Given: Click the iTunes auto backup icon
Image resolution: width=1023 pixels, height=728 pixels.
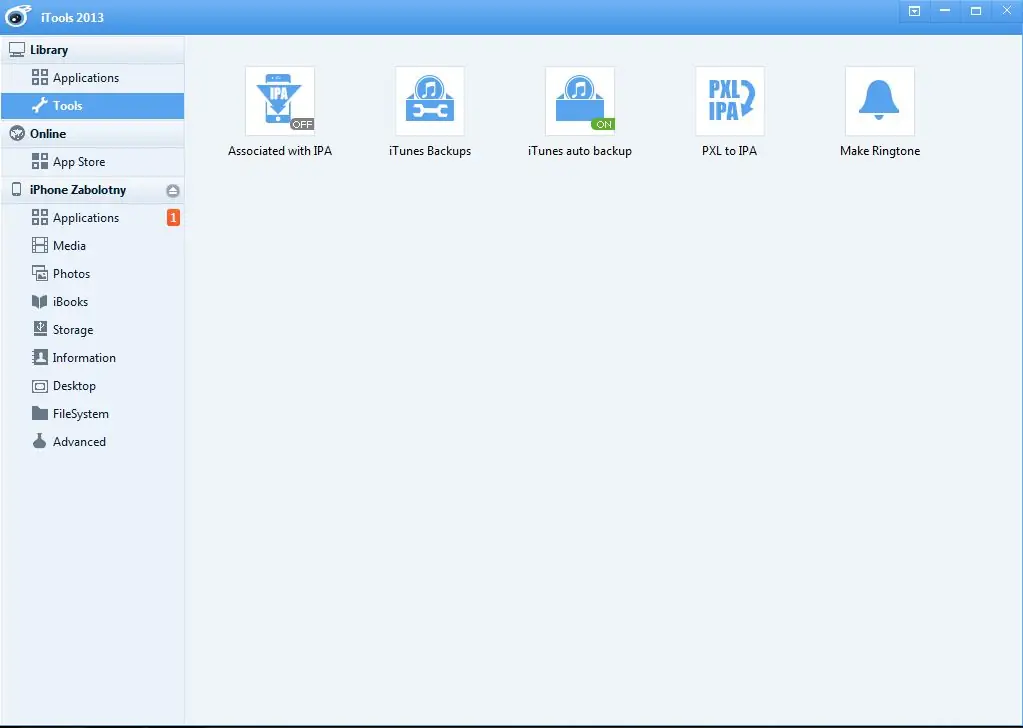Looking at the screenshot, I should click(580, 100).
